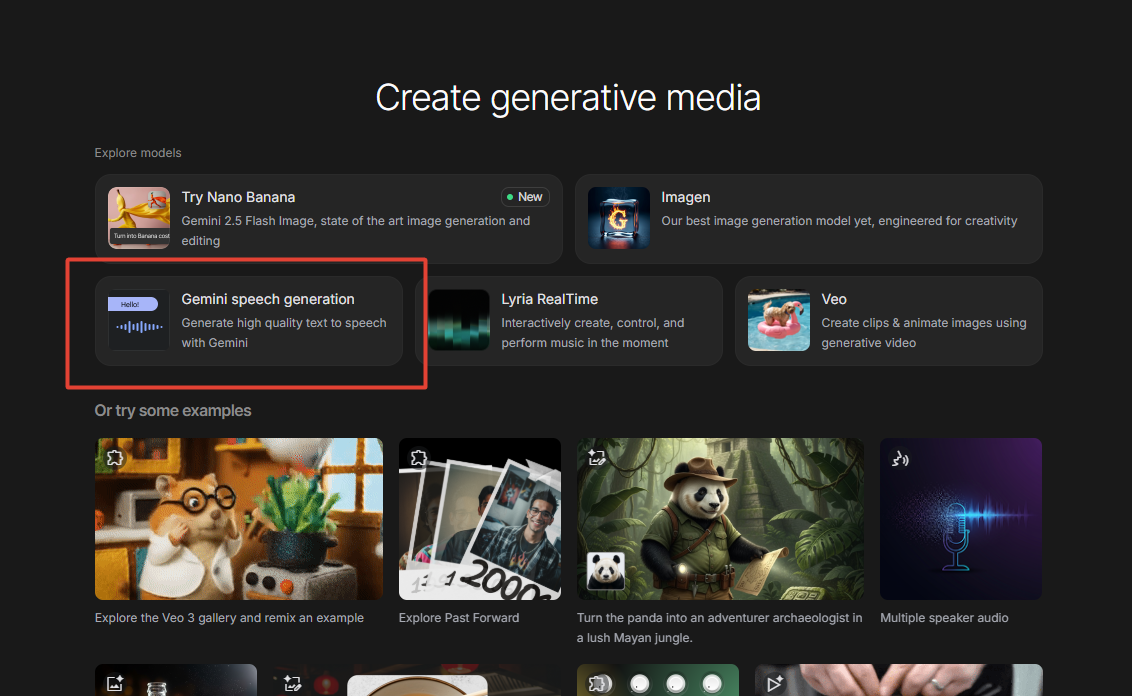This screenshot has width=1132, height=696.
Task: Open the panda adventurer archaeologist example
Action: pyautogui.click(x=720, y=519)
